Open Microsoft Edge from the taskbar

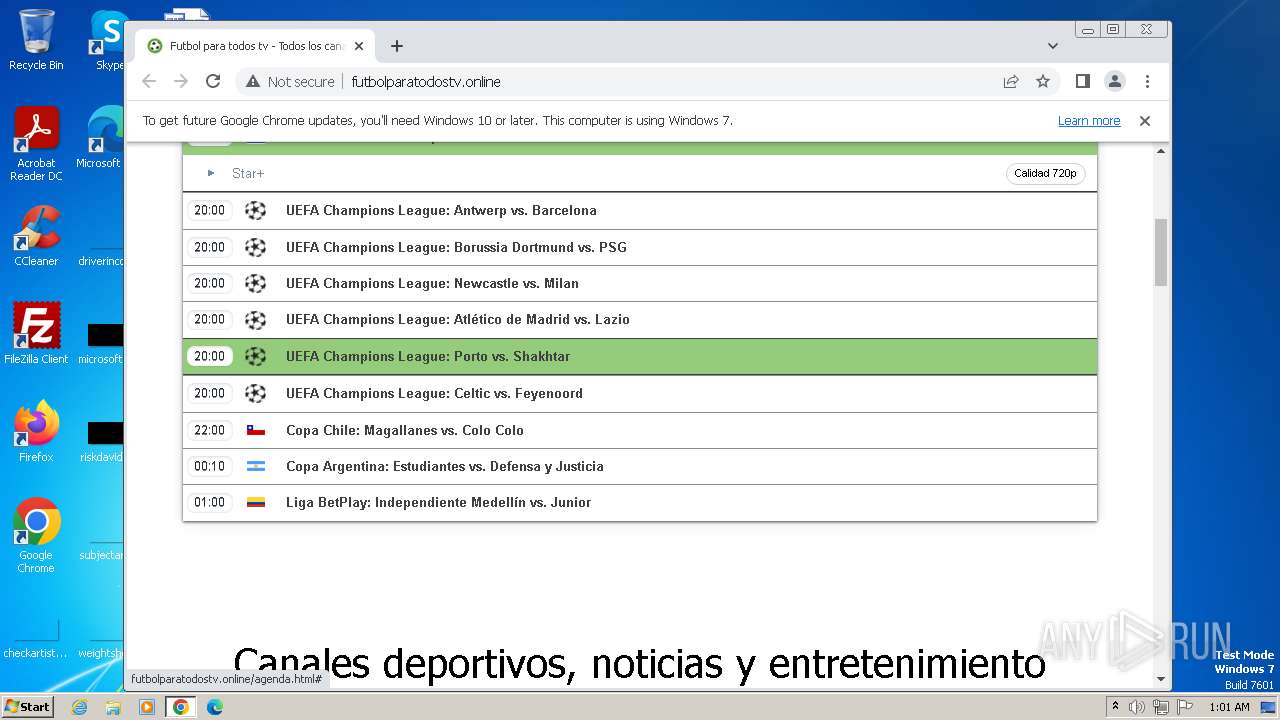tap(214, 707)
